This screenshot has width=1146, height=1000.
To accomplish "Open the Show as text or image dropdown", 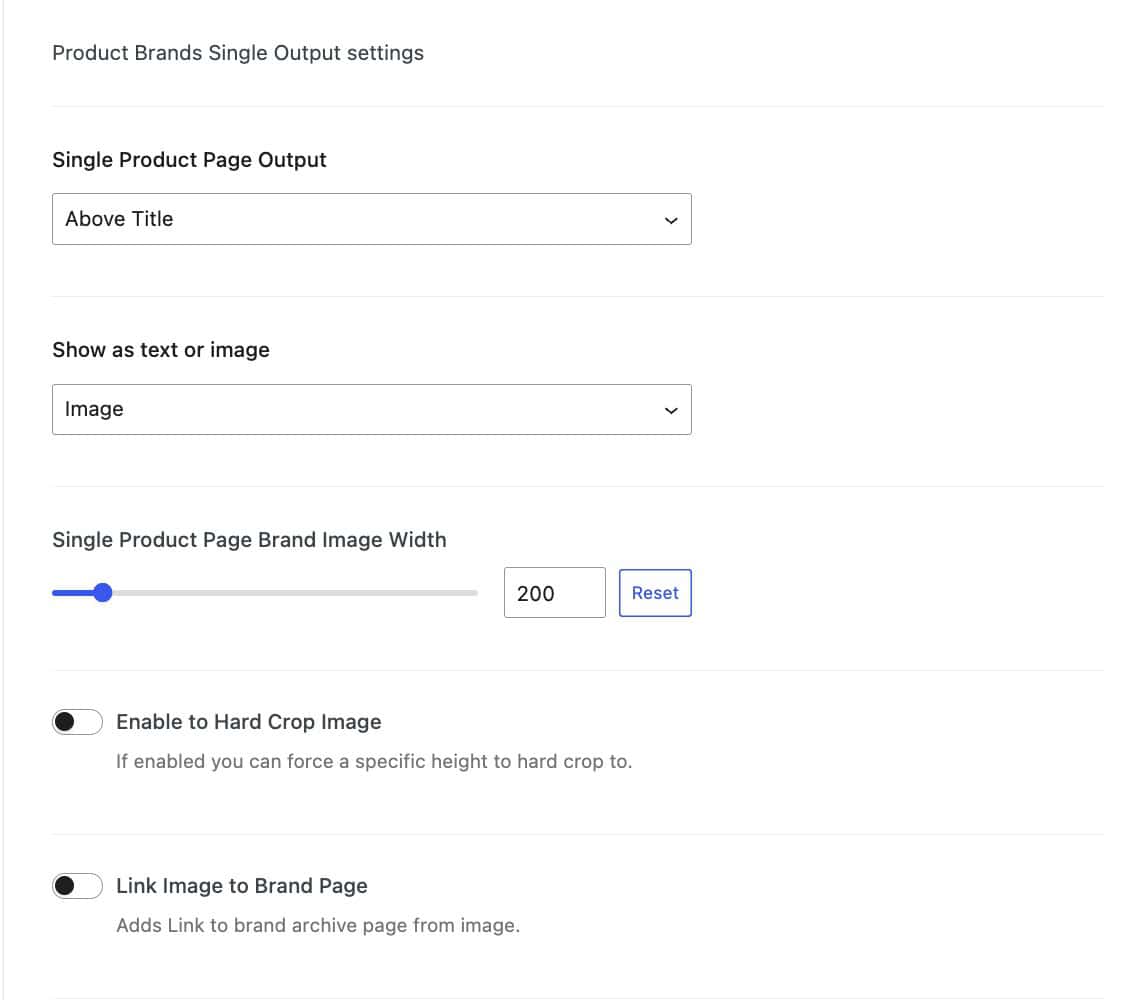I will point(371,408).
